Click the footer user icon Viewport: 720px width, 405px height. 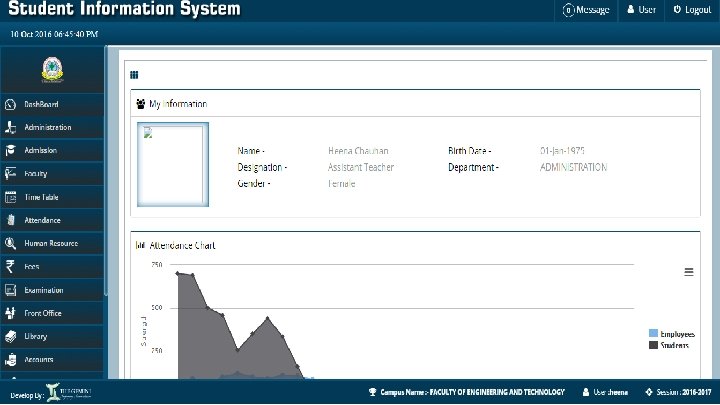coord(586,392)
